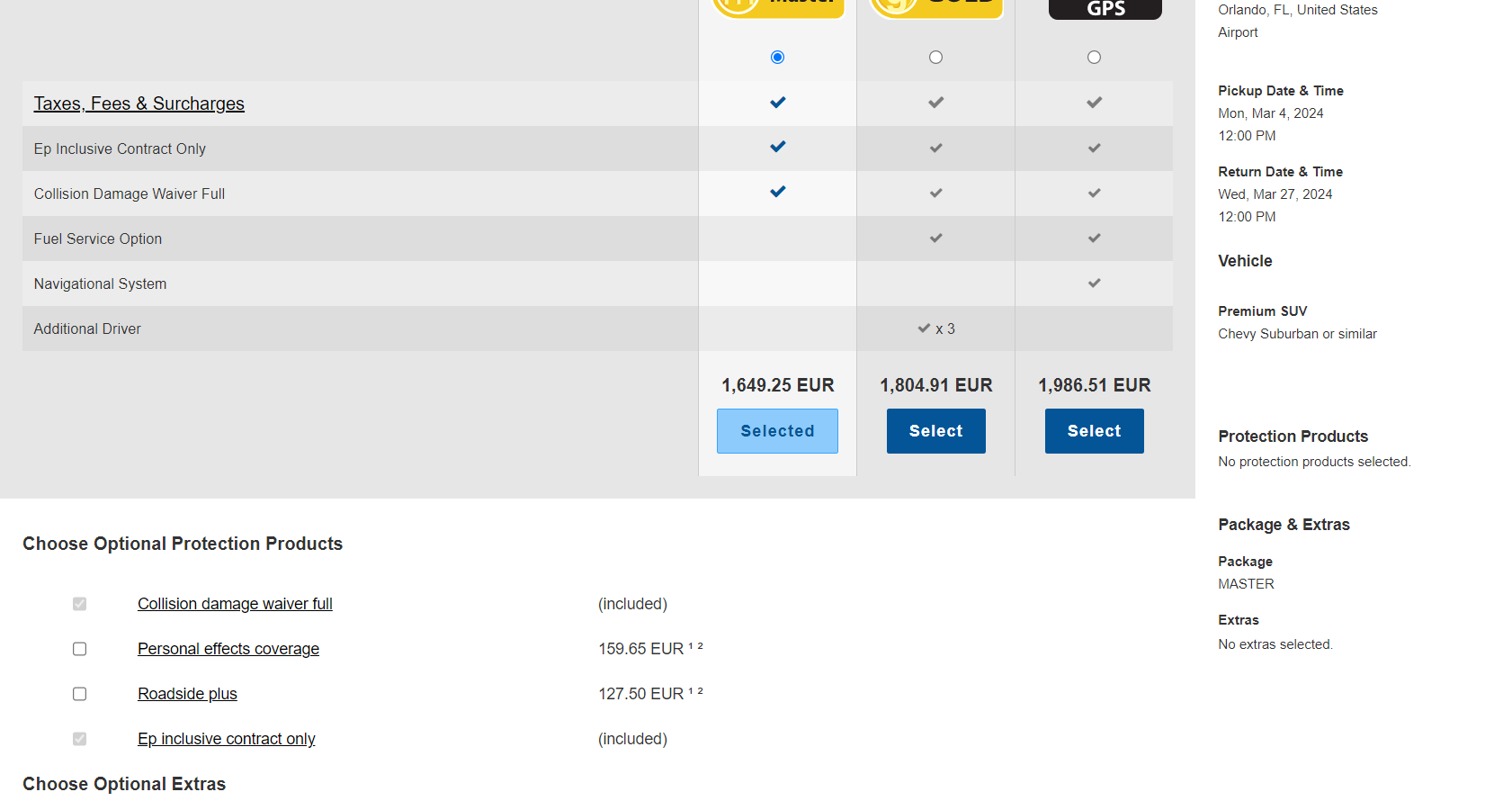Click the Selected button under 1,649.25 EUR
Screen dimensions: 1512x801
777,431
